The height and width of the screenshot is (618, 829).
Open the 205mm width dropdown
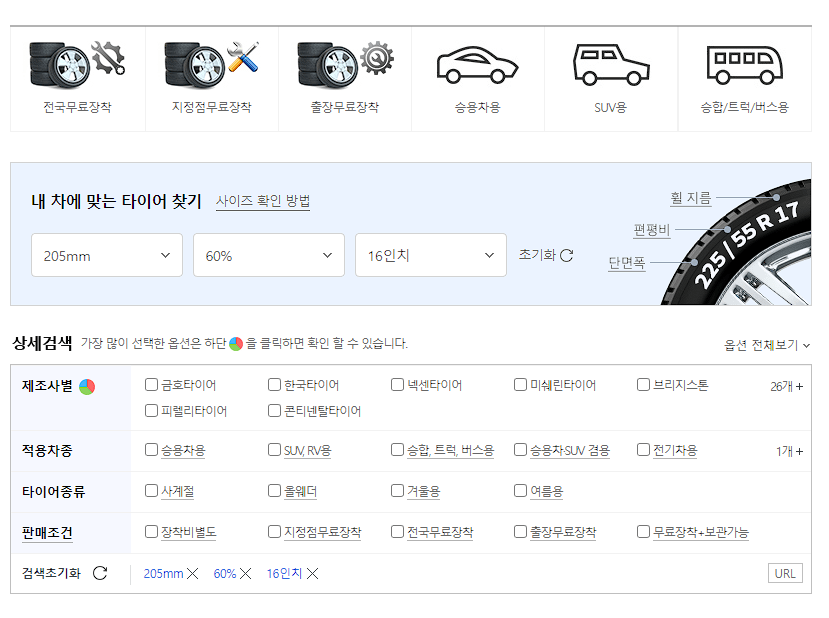click(107, 255)
